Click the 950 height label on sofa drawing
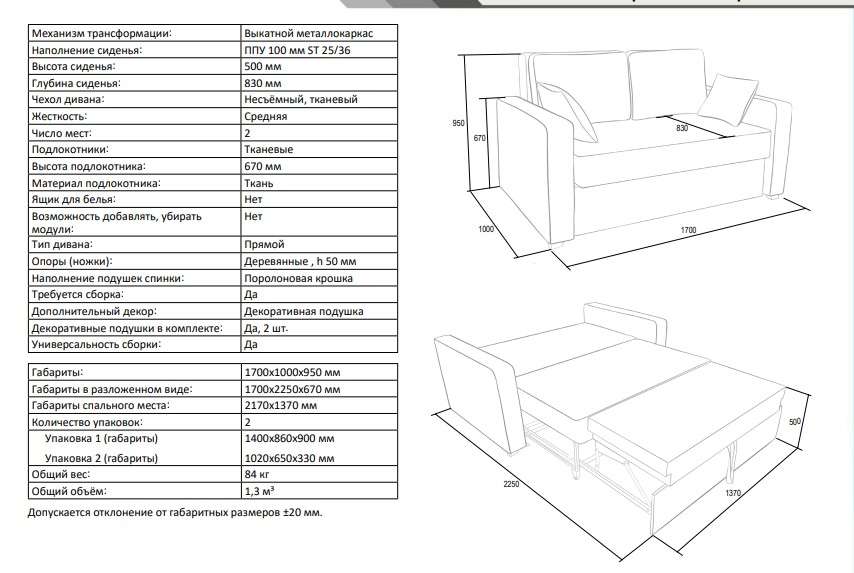This screenshot has width=854, height=573. (x=459, y=123)
